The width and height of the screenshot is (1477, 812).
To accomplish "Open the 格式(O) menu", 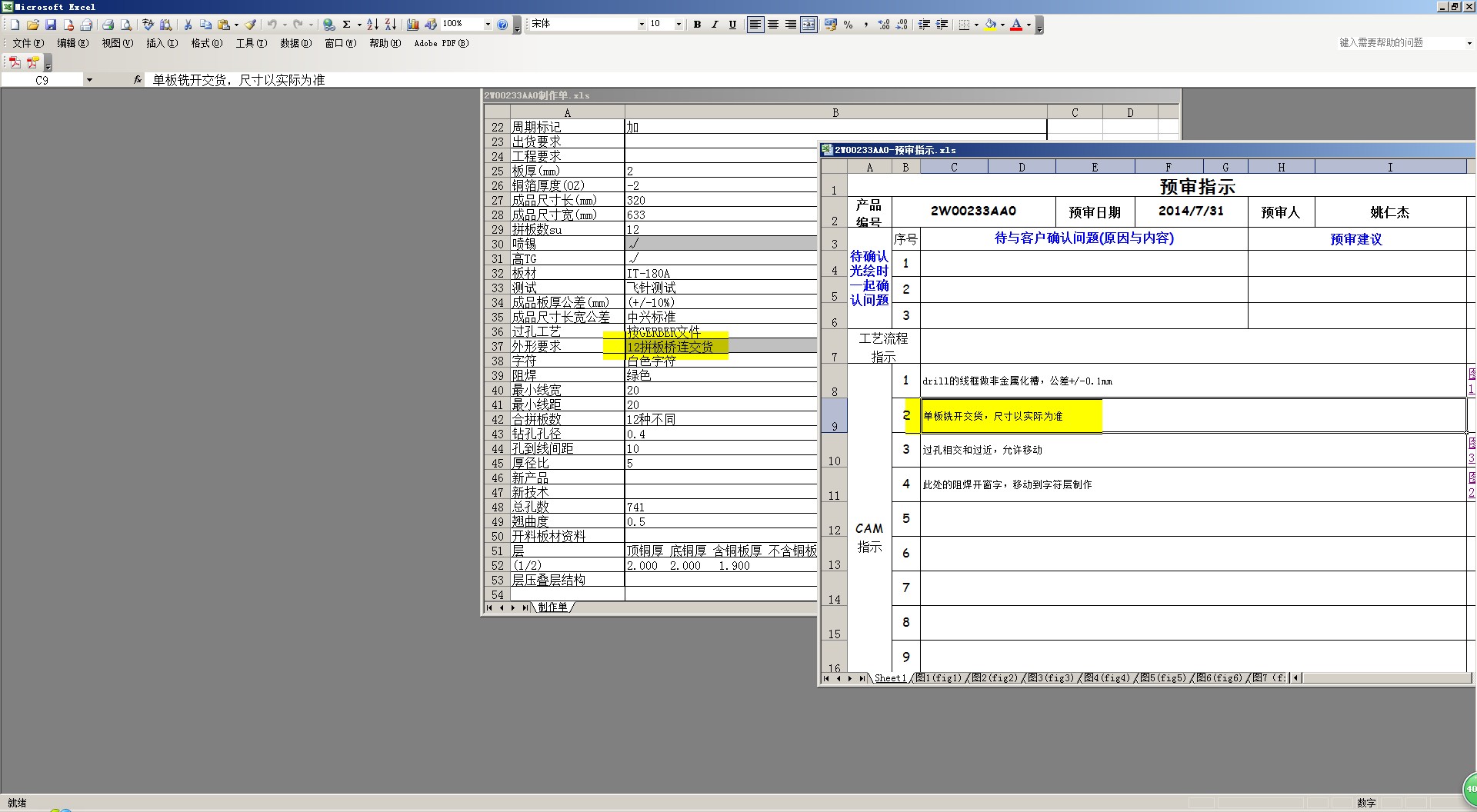I will pyautogui.click(x=206, y=43).
